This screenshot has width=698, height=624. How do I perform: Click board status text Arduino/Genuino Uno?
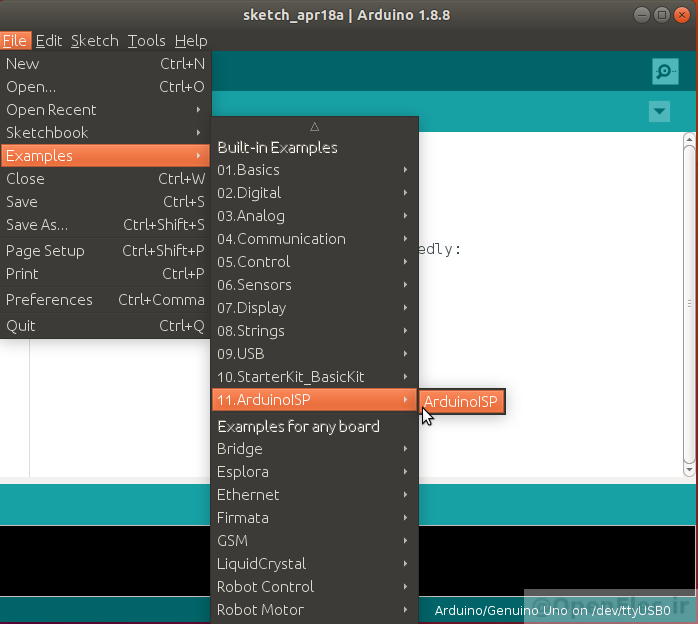click(x=552, y=611)
